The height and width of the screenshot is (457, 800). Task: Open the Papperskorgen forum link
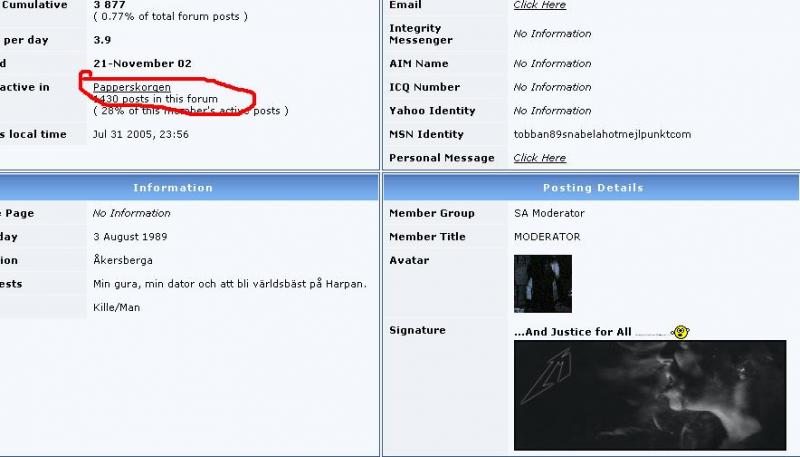point(132,87)
